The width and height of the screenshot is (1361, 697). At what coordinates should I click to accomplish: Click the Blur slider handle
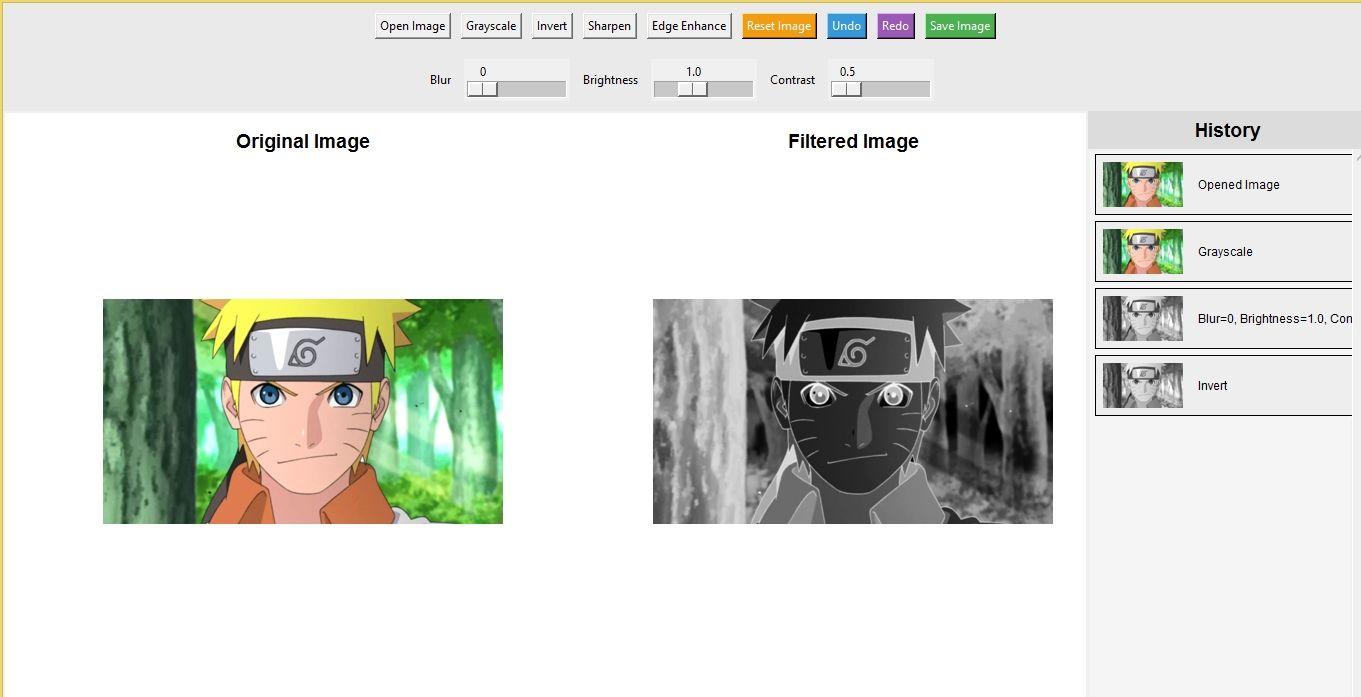482,89
